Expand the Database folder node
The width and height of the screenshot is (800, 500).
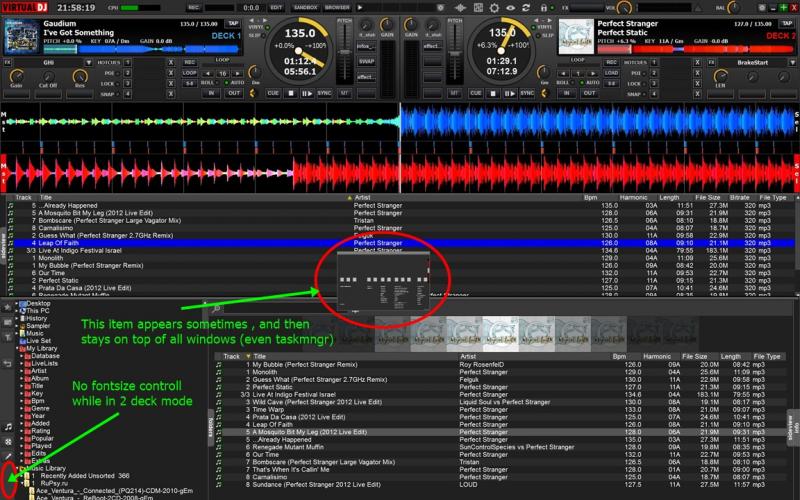[22, 356]
